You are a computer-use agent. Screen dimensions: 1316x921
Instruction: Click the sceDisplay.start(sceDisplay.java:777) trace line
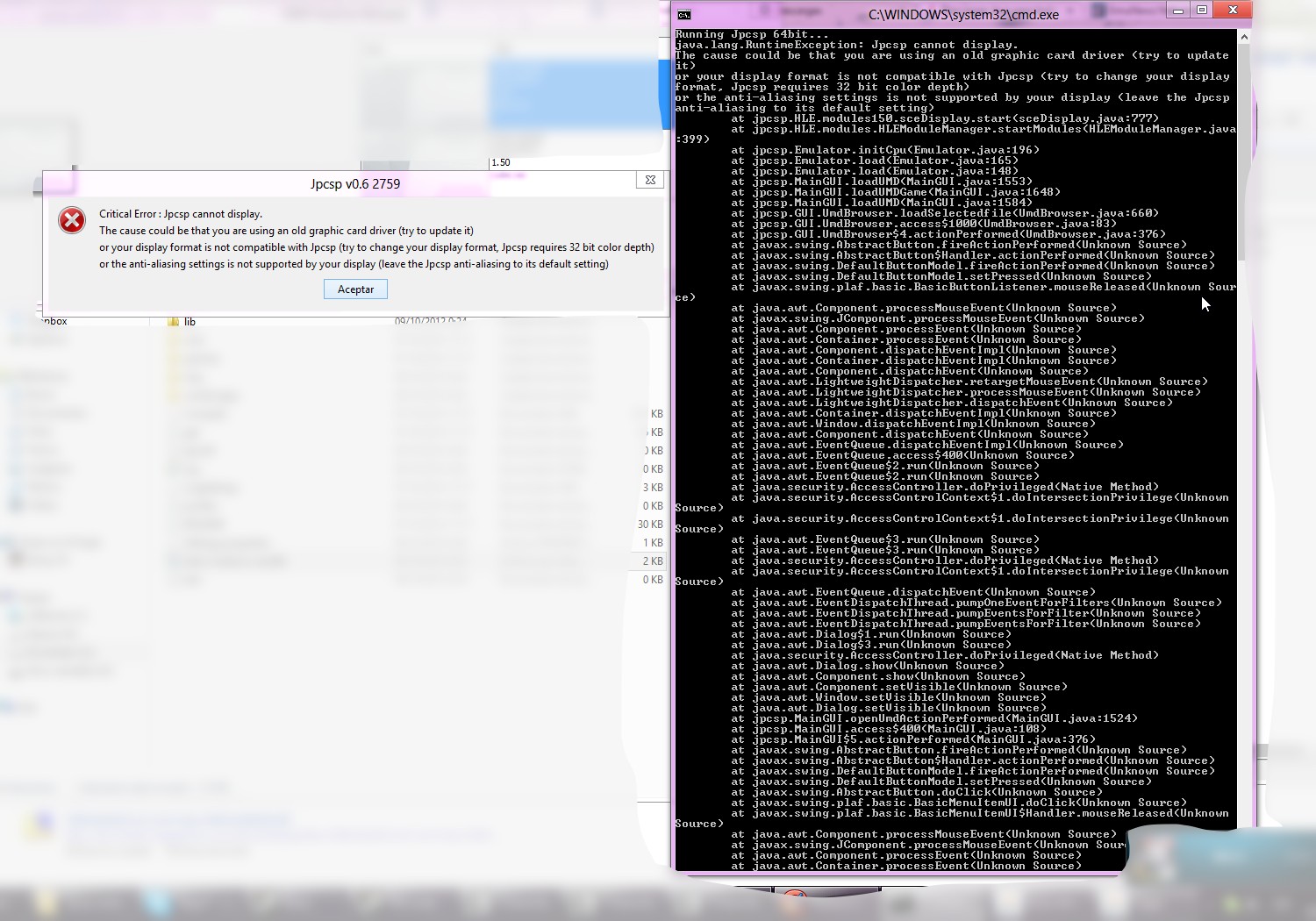(945, 118)
